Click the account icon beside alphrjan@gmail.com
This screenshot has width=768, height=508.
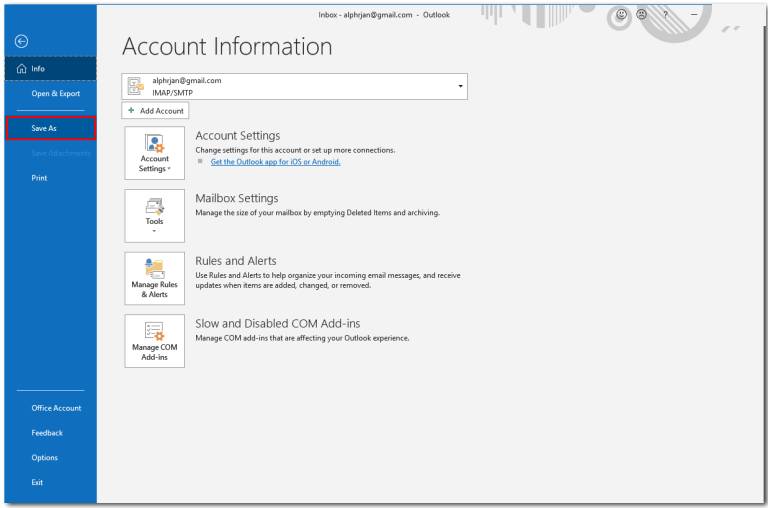point(135,86)
